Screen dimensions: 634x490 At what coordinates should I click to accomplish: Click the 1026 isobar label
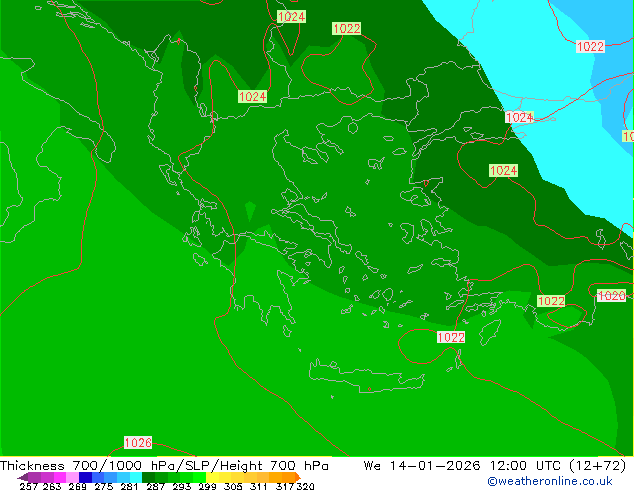tap(138, 443)
